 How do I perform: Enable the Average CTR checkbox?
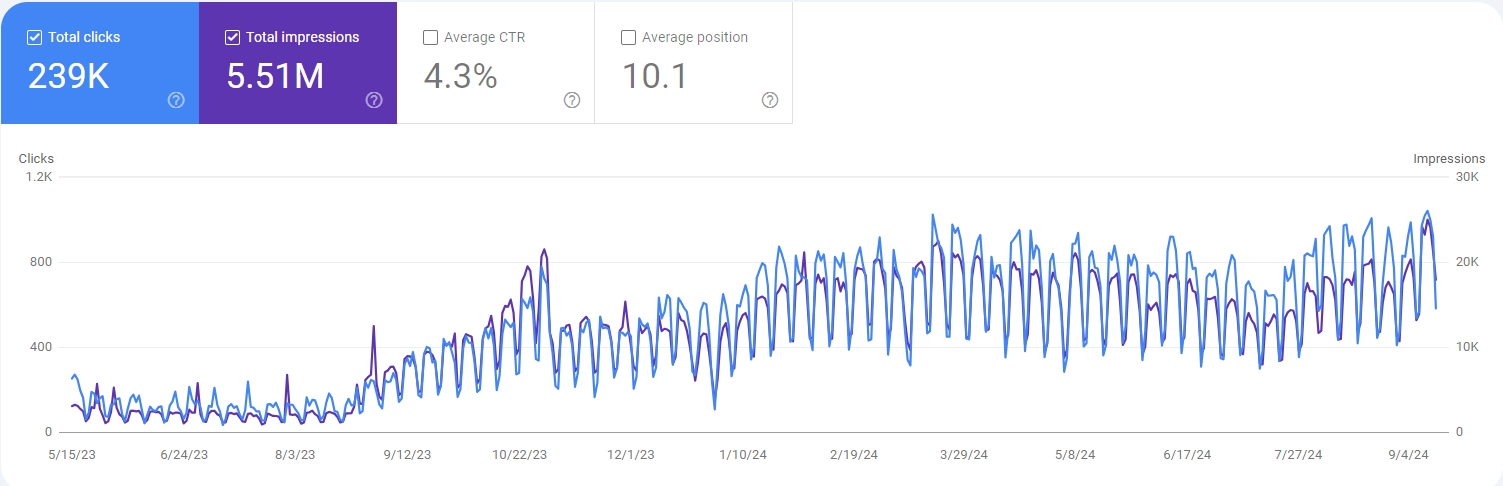click(431, 38)
